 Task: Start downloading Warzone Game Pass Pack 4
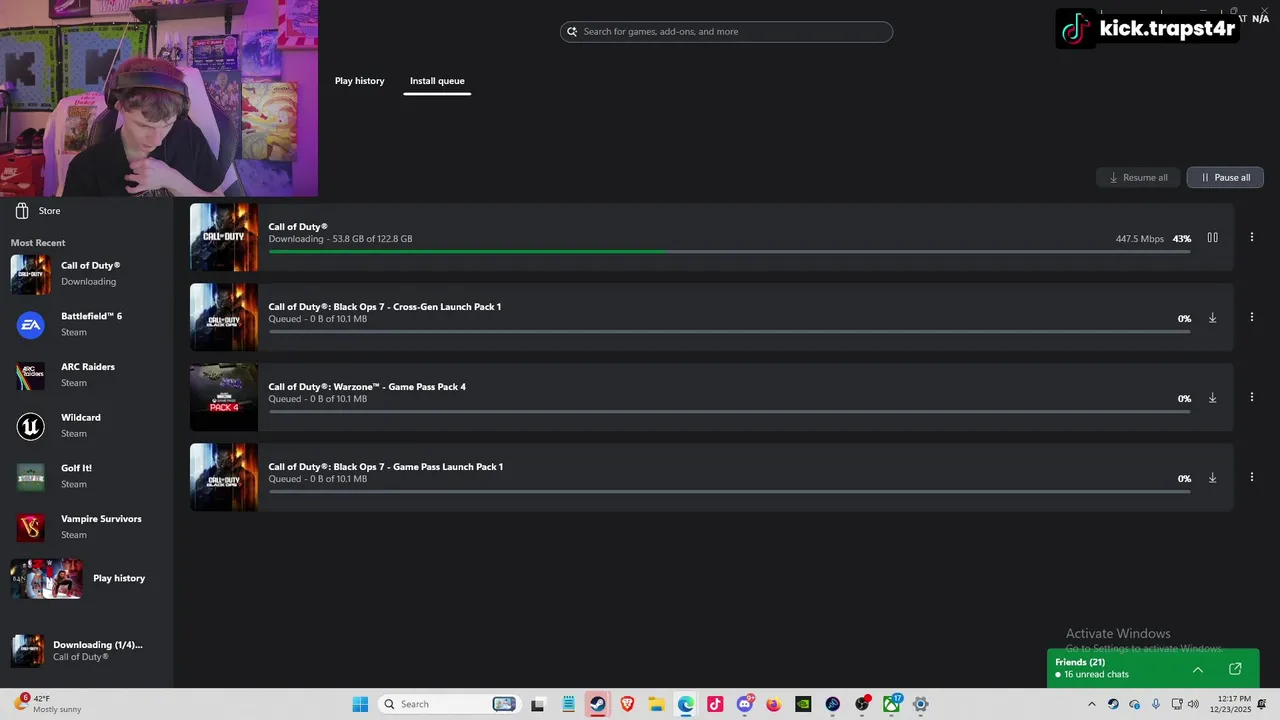tap(1212, 397)
